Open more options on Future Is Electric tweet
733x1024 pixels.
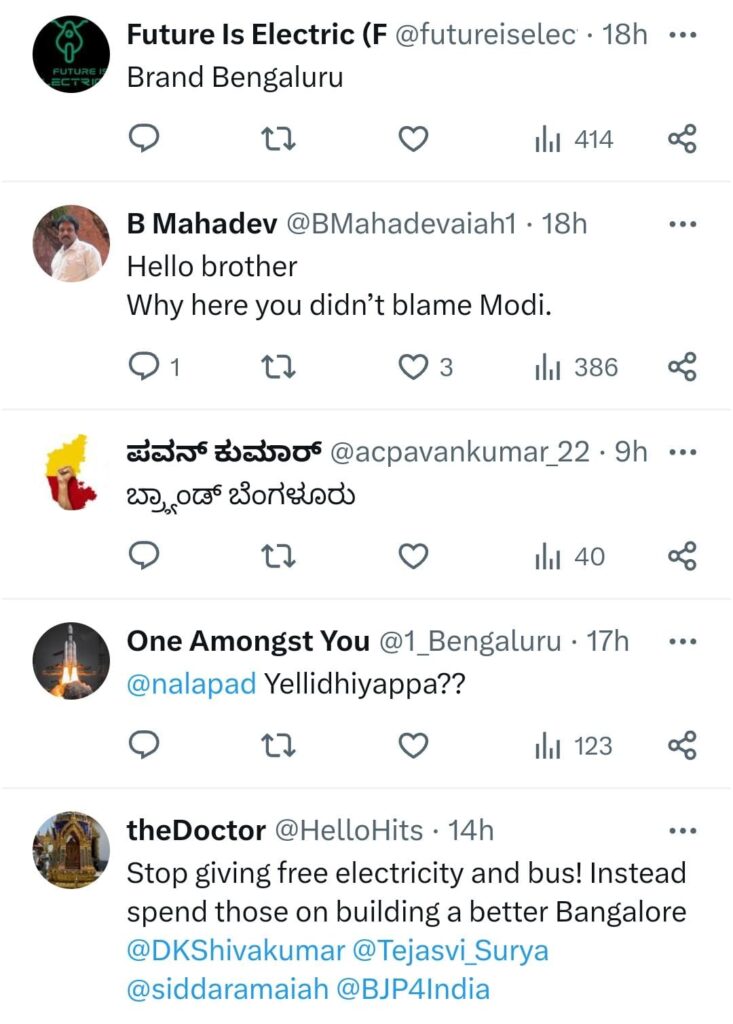click(x=681, y=35)
